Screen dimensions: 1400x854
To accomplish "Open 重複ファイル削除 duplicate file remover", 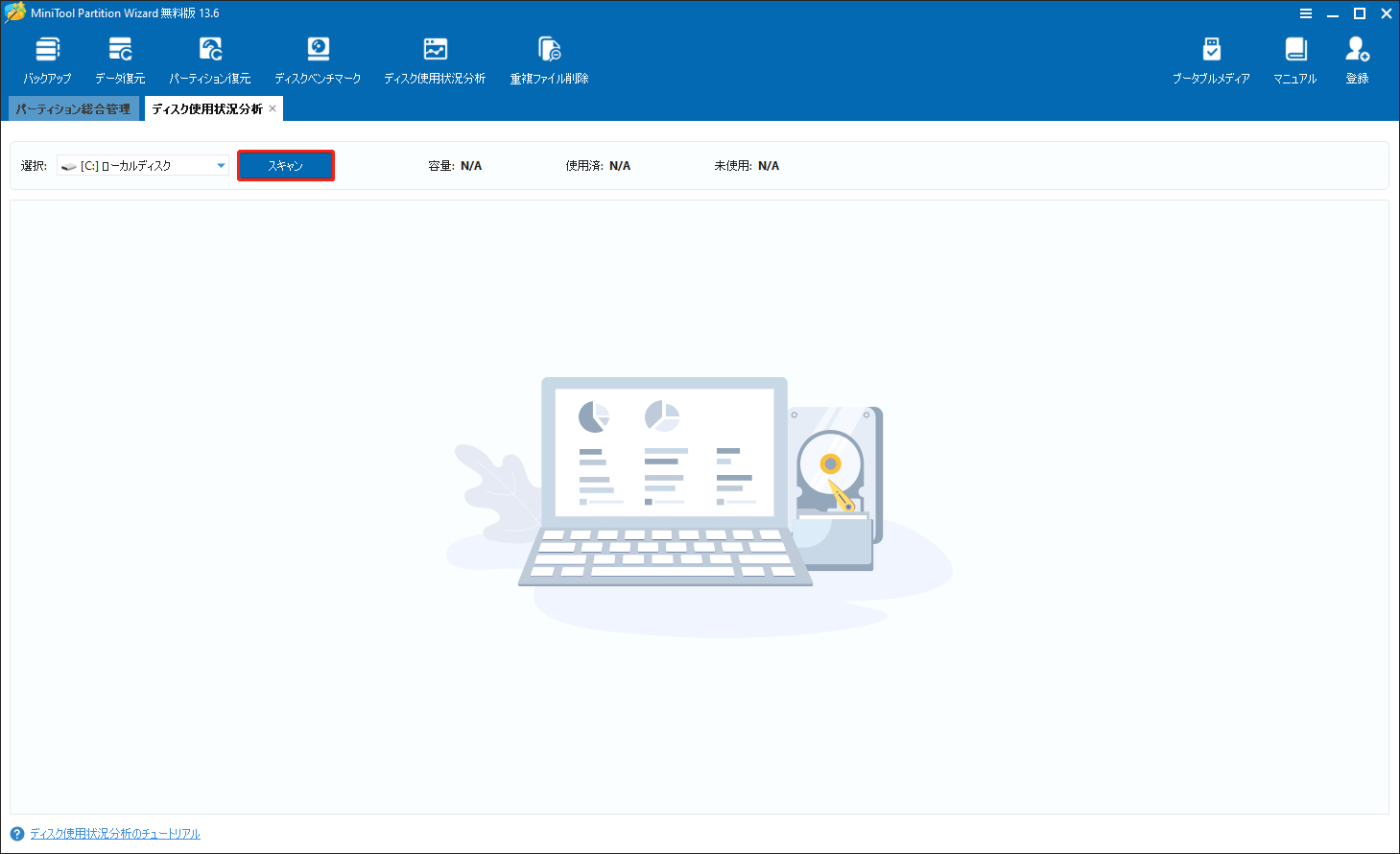I will click(549, 60).
